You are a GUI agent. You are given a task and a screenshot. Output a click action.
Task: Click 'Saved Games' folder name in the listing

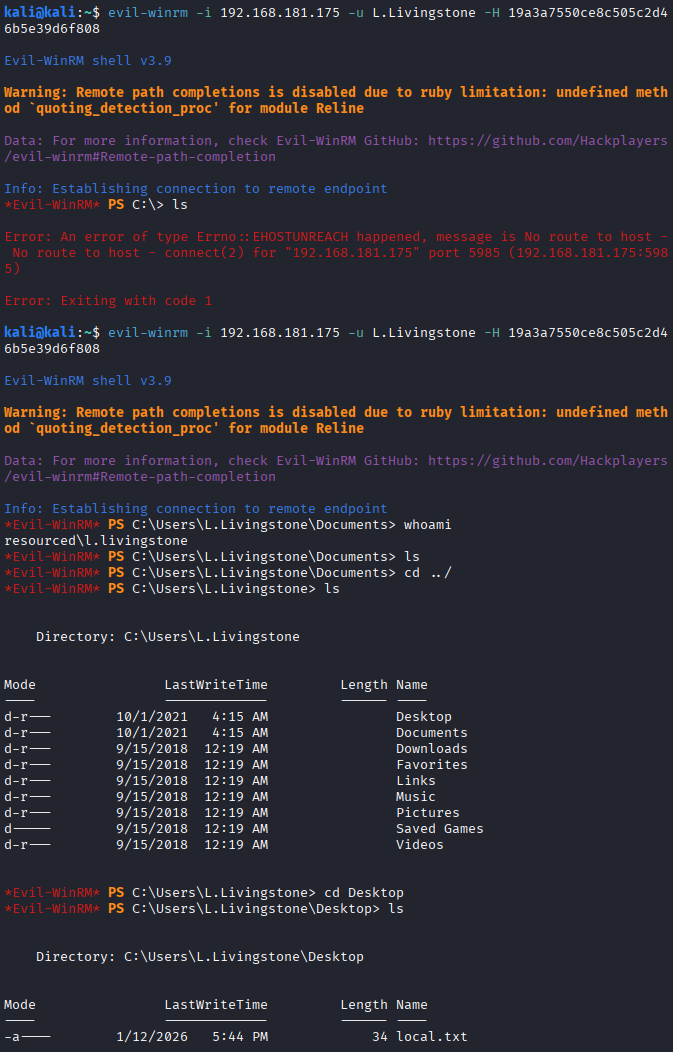[x=439, y=829]
